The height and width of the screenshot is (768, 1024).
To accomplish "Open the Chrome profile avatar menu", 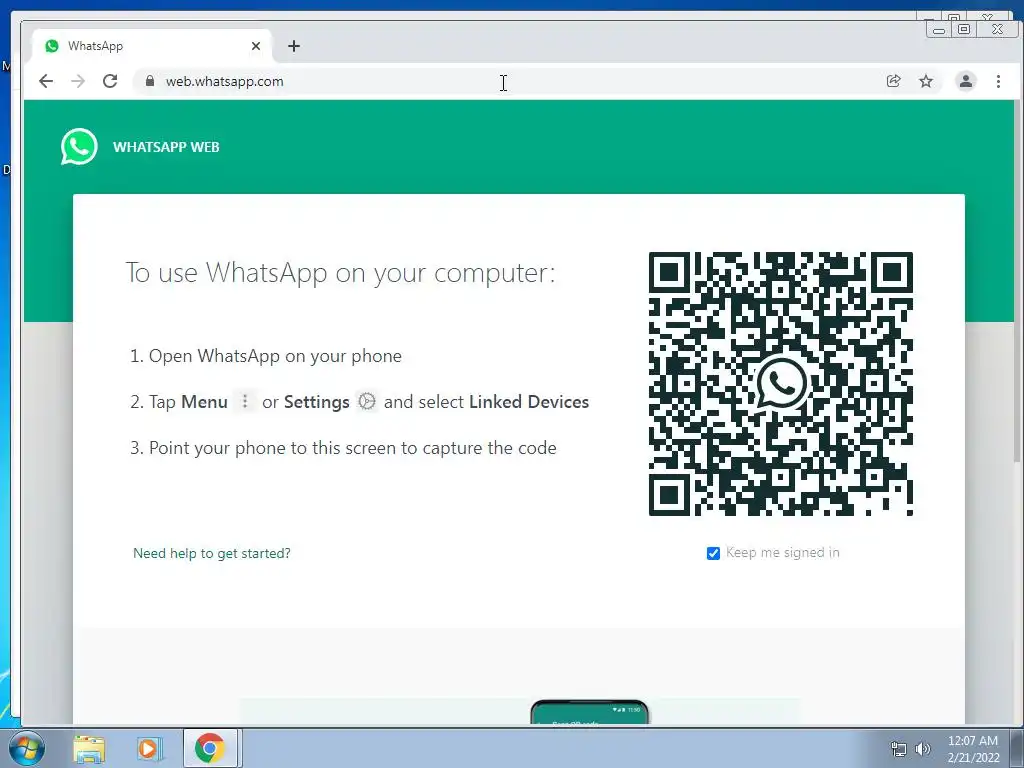I will coord(965,81).
